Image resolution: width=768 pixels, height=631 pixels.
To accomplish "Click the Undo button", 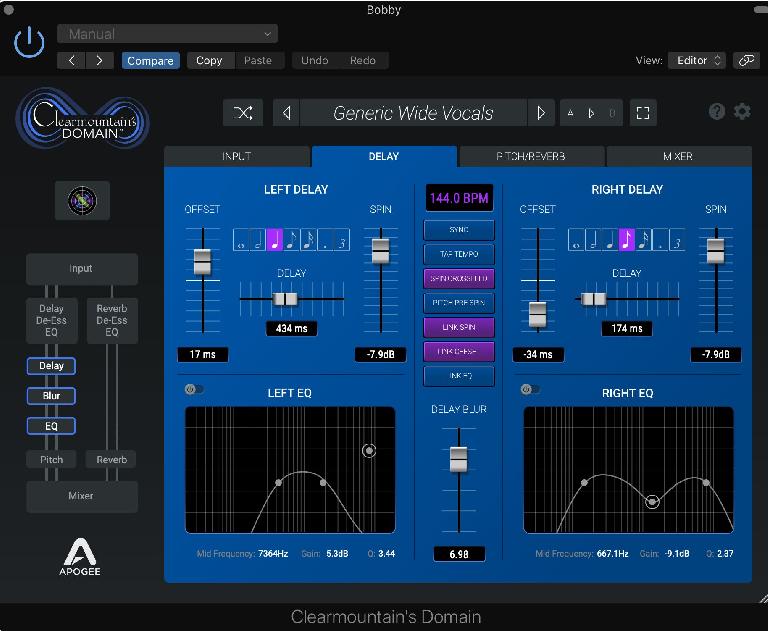I will click(314, 61).
